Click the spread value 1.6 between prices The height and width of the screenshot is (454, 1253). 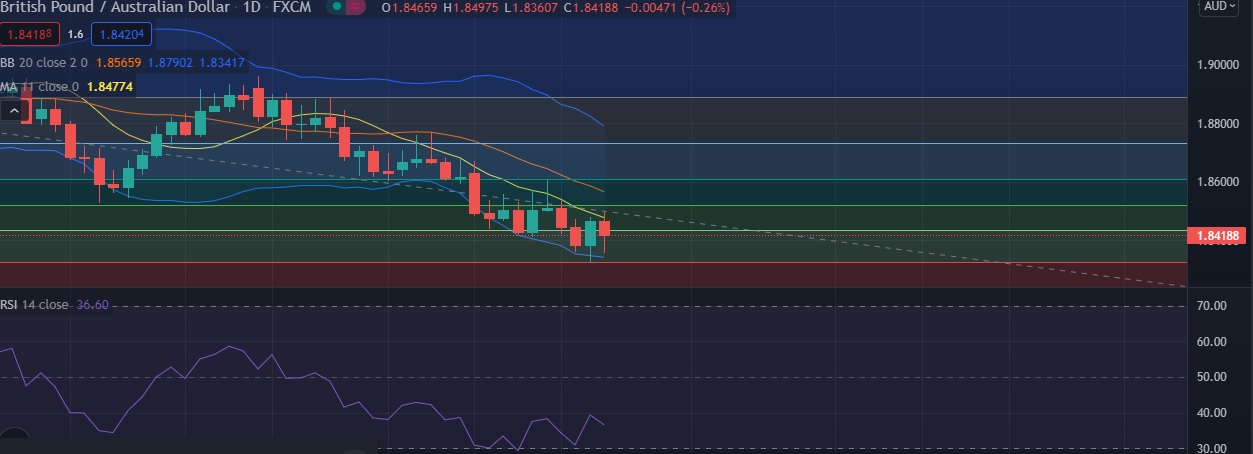(75, 35)
